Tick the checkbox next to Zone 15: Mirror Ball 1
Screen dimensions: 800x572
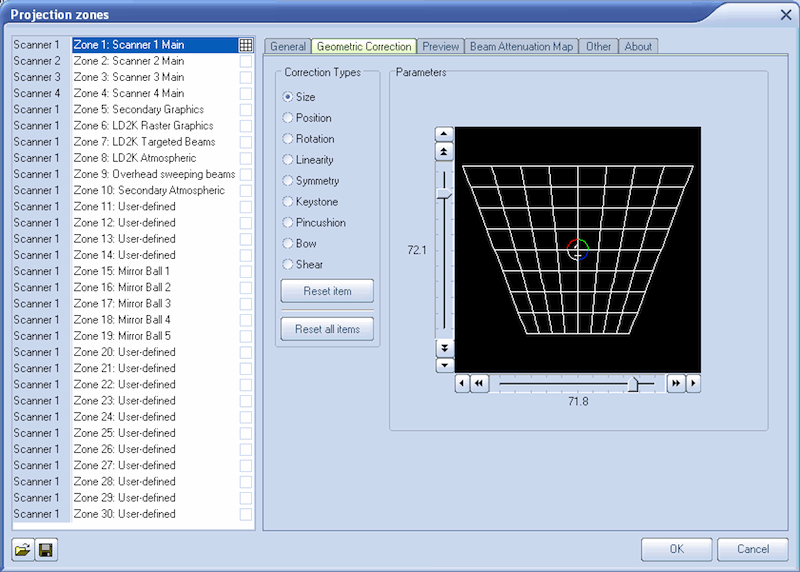(246, 271)
